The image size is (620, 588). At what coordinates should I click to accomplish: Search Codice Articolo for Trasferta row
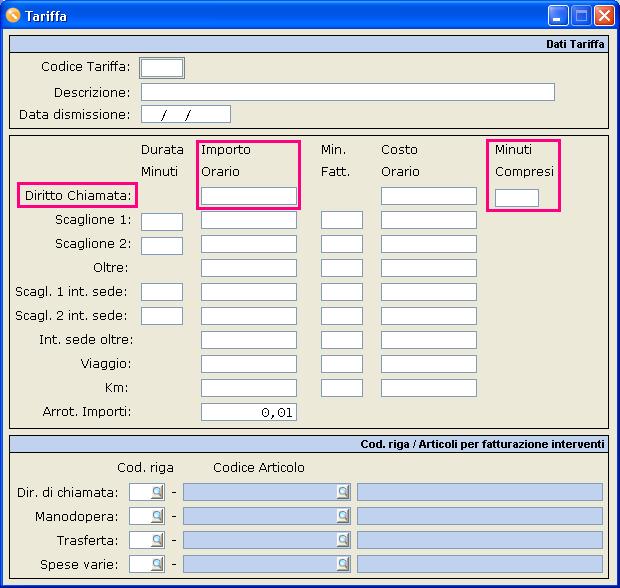coord(343,540)
